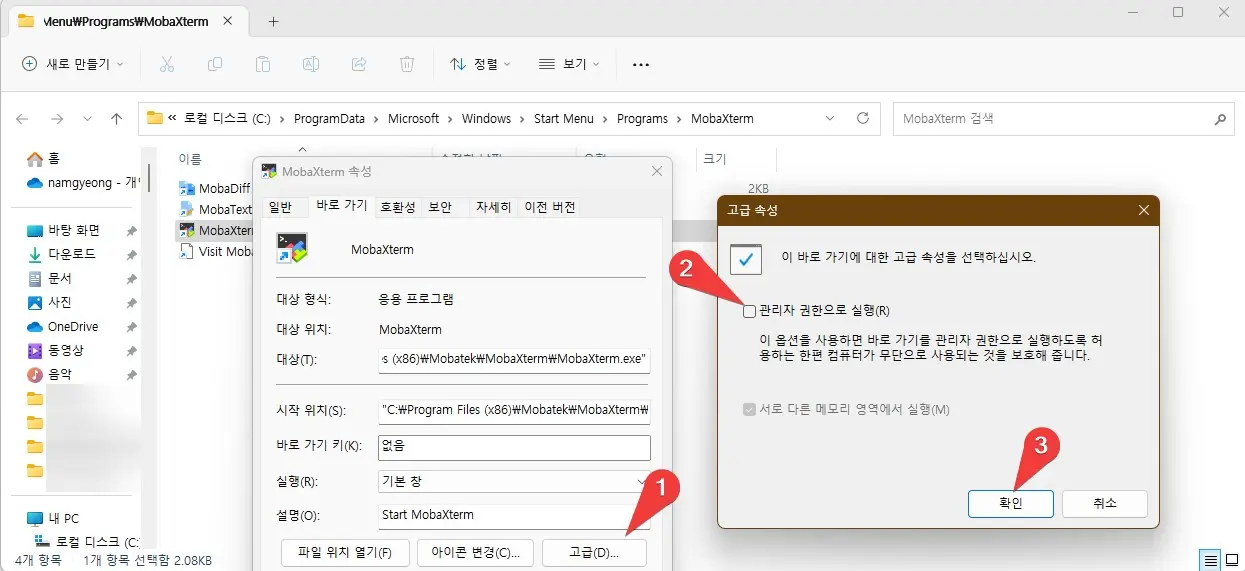Click the Paste clipboard icon
This screenshot has height=571, width=1245.
coord(263,64)
